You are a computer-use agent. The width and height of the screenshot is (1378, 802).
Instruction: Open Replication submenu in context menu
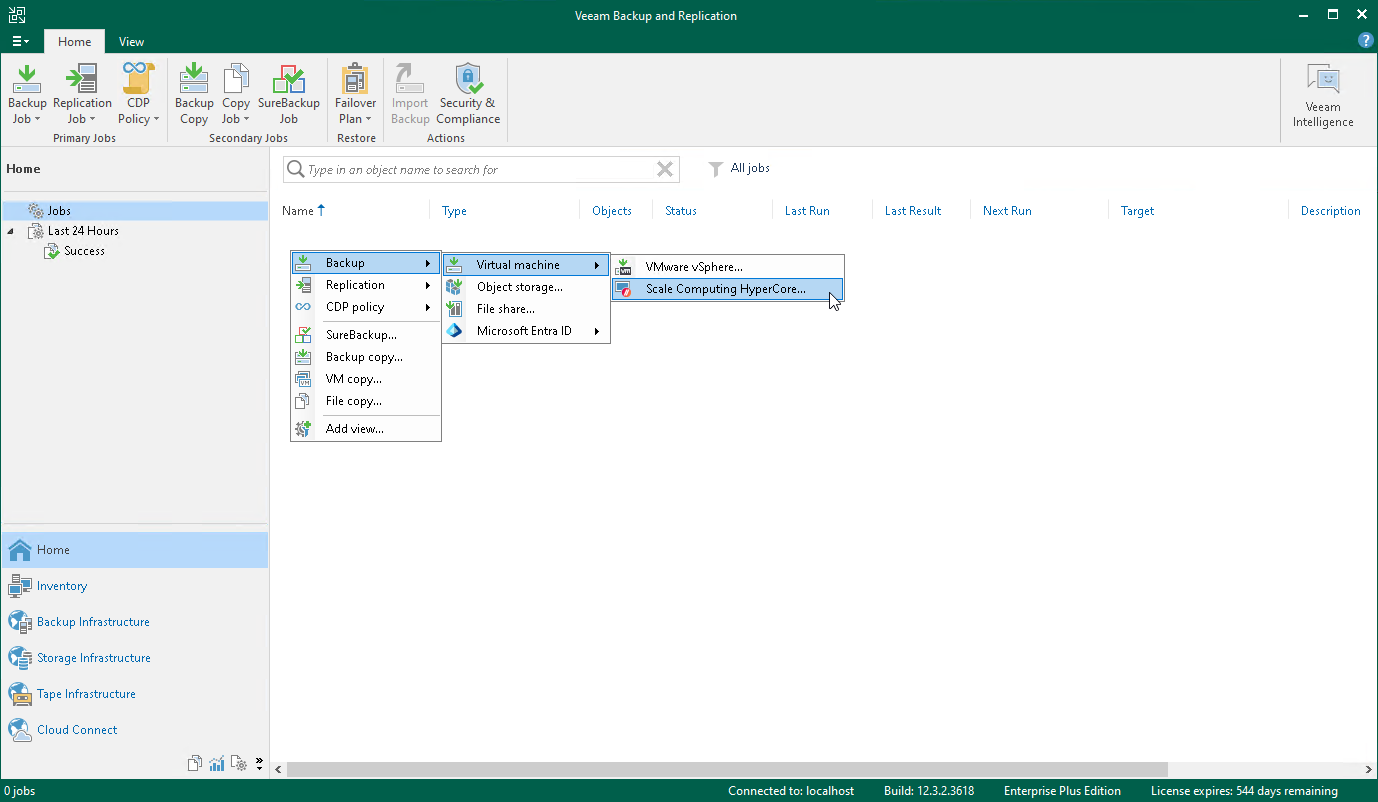(x=365, y=285)
